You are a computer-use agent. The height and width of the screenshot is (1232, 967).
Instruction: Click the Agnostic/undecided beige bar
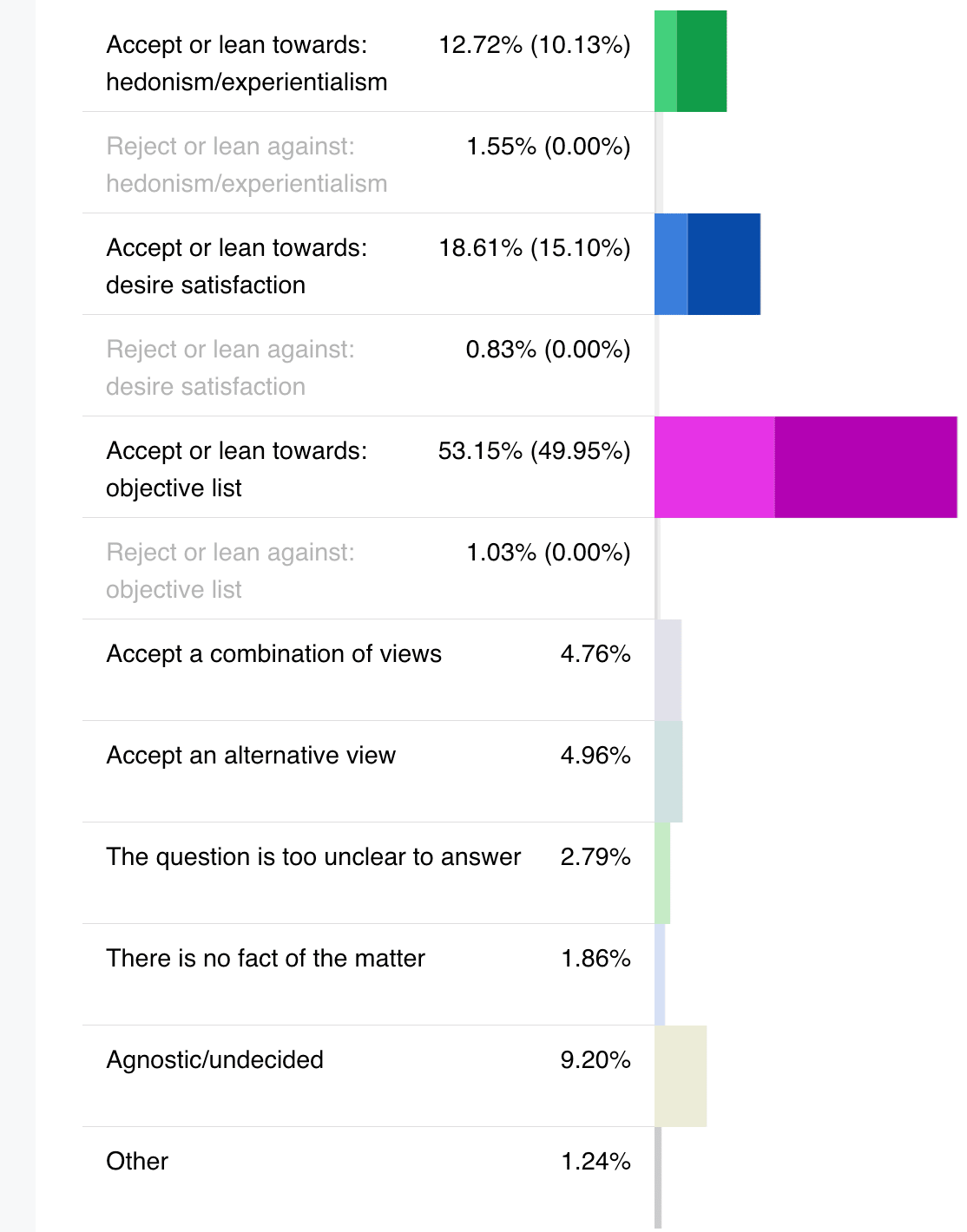681,1076
